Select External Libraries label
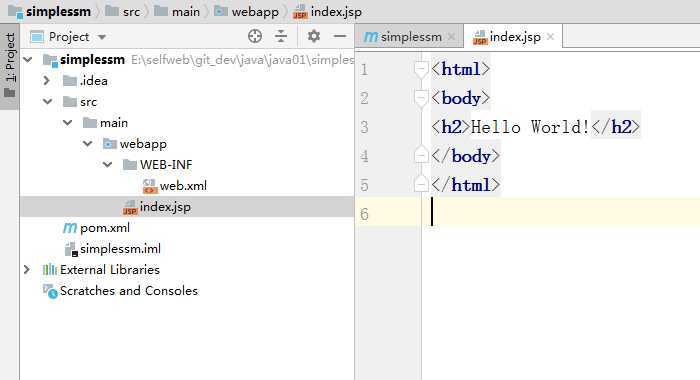Viewport: 700px width, 380px height. [110, 270]
